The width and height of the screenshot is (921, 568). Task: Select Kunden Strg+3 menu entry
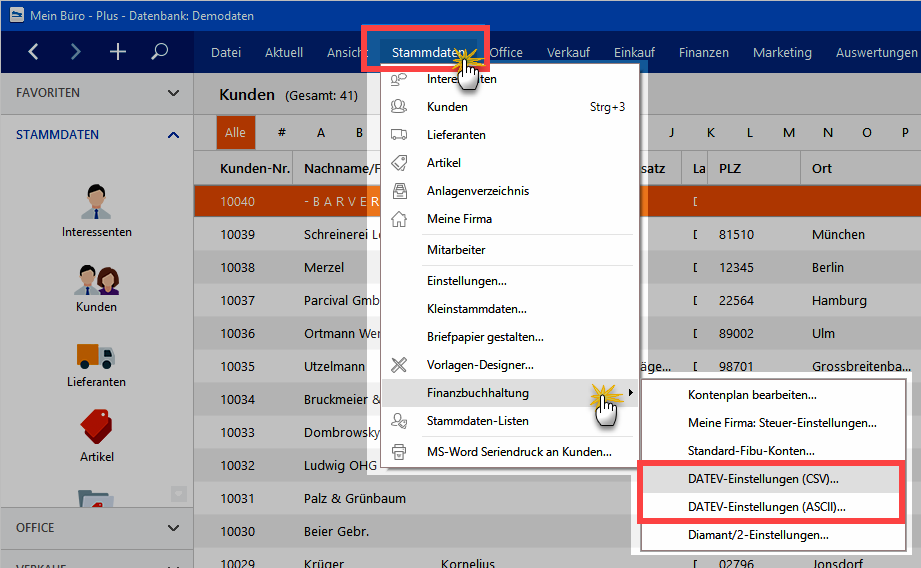click(510, 107)
